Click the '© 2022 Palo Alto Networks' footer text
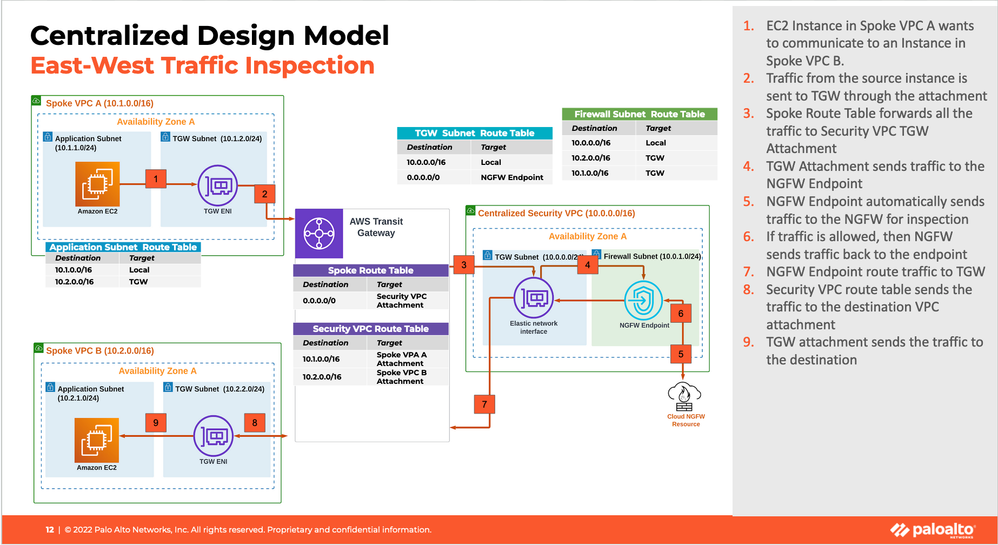 pos(248,530)
